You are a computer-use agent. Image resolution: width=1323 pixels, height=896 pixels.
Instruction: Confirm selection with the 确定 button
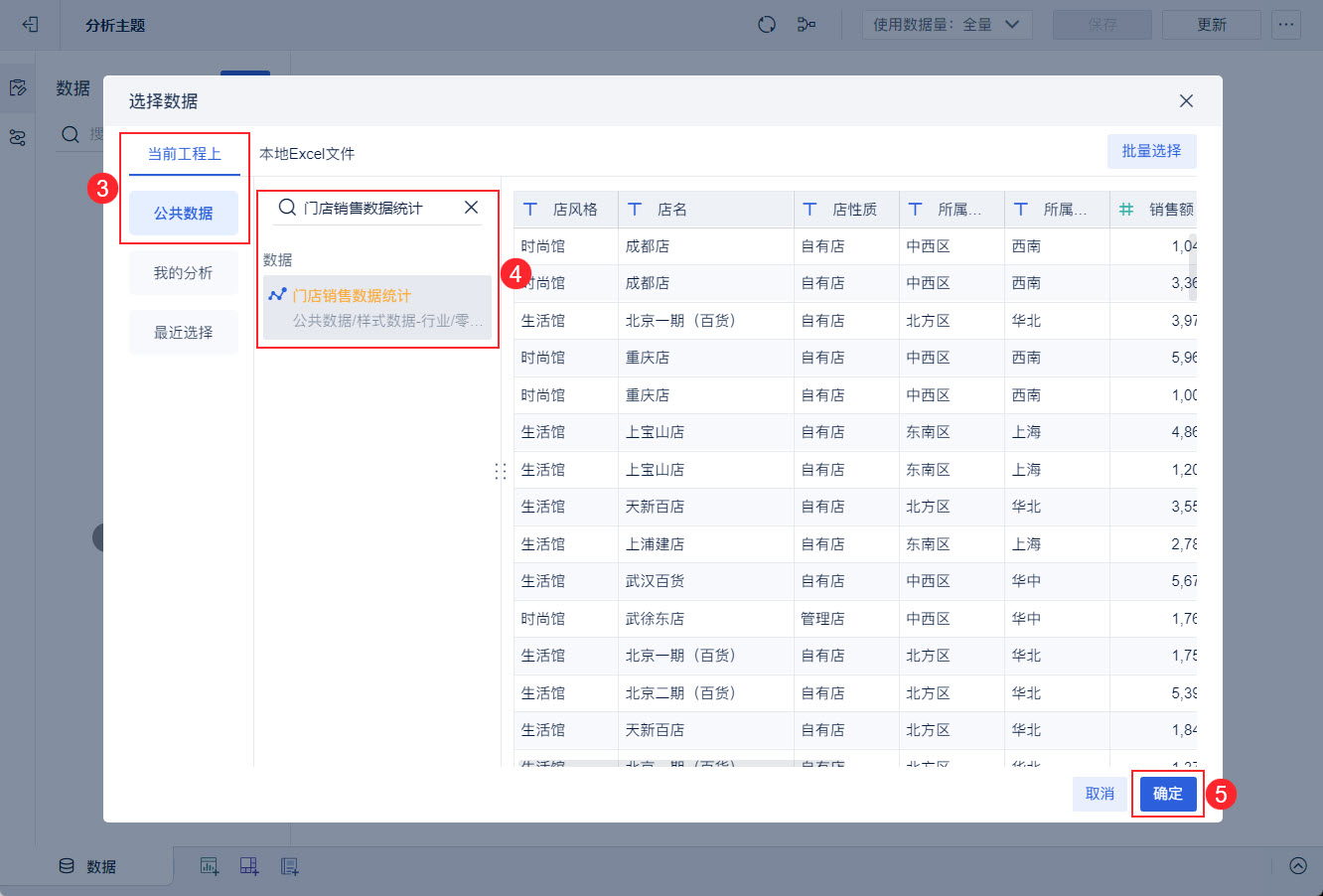point(1168,794)
